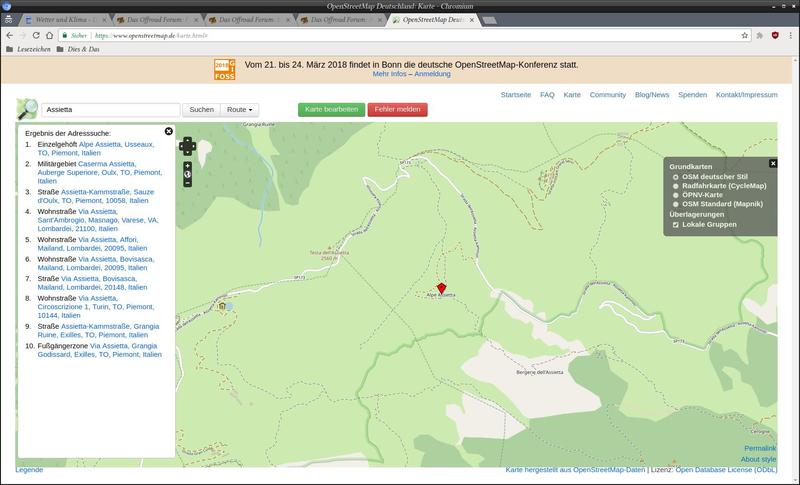
Task: Open the Dies & Das bookmarks folder
Action: tap(78, 49)
